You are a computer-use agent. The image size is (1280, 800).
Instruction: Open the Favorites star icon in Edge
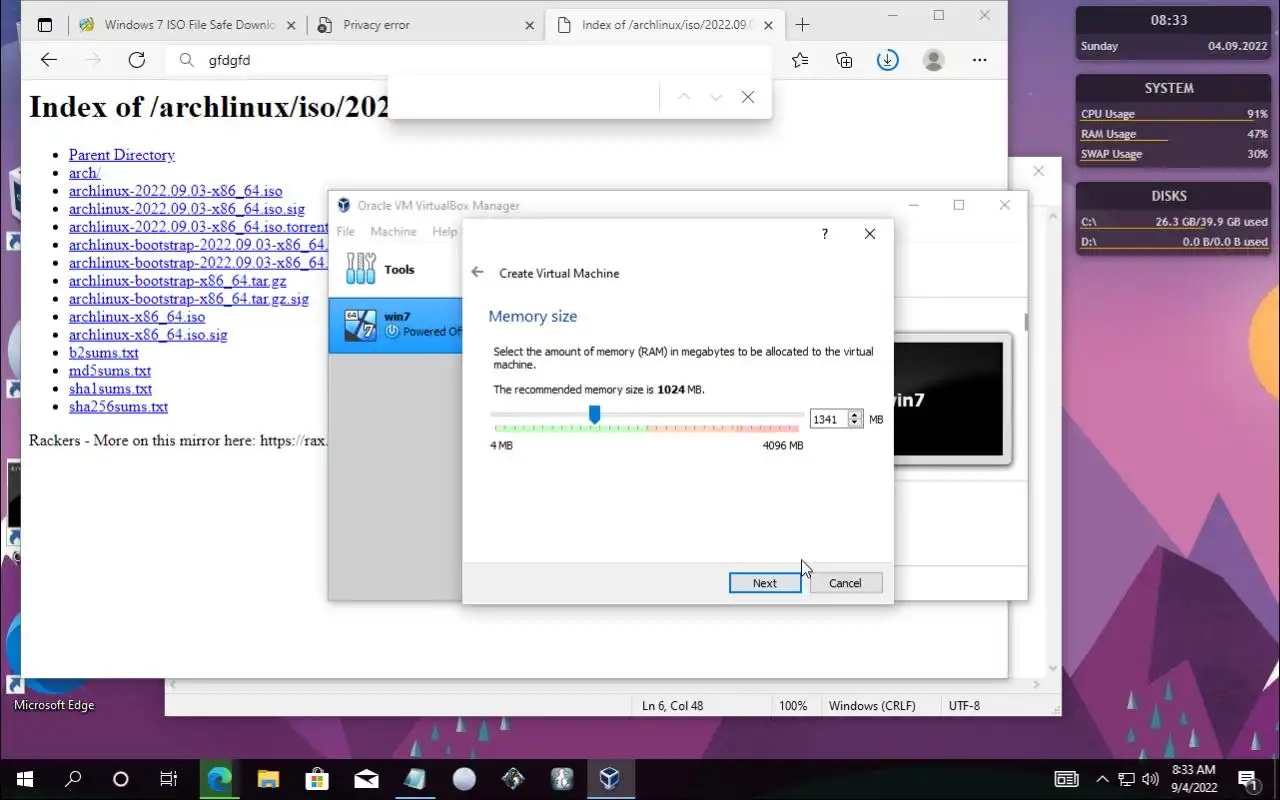coord(800,60)
